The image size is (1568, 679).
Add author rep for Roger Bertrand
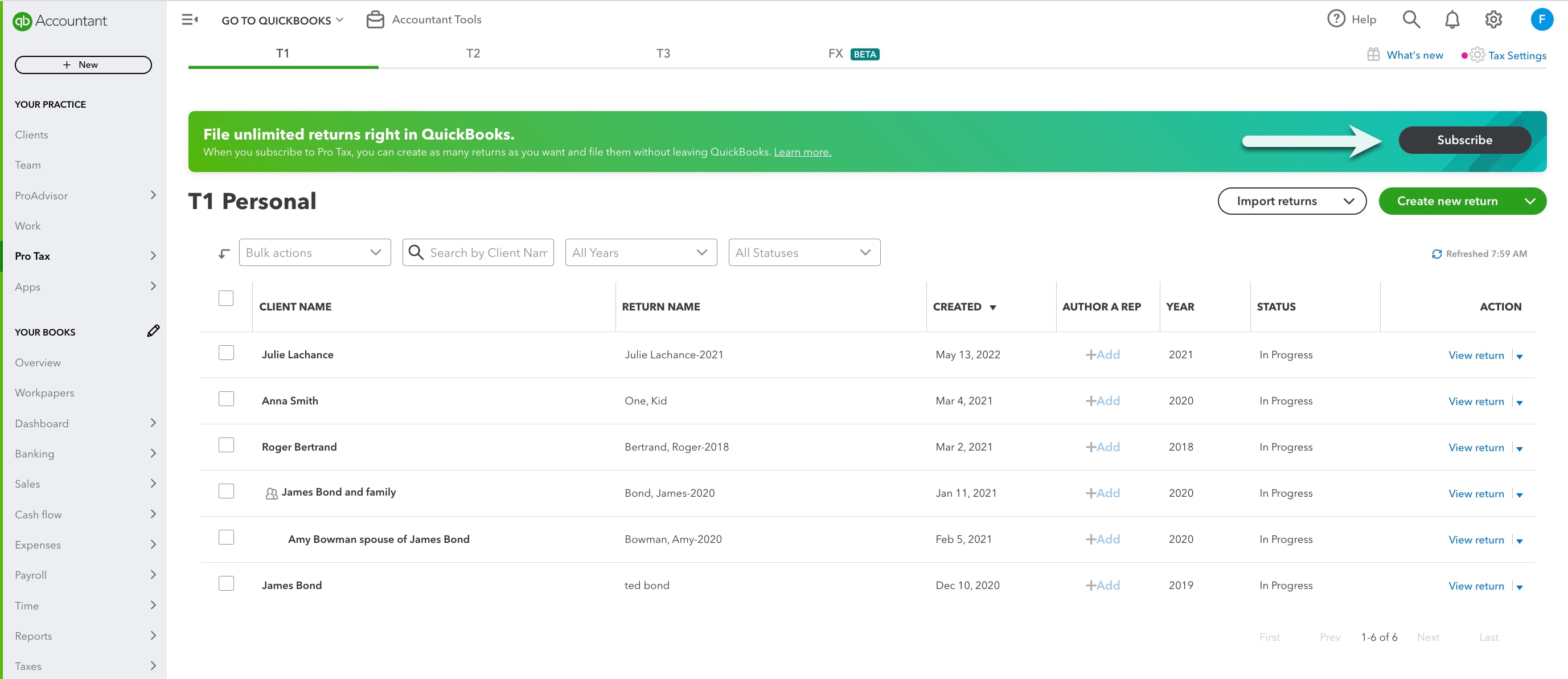1102,447
